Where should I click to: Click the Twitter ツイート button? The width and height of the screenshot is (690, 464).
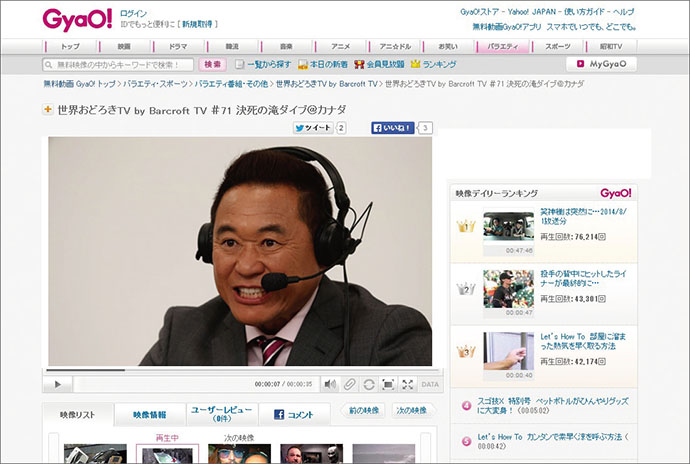[313, 128]
